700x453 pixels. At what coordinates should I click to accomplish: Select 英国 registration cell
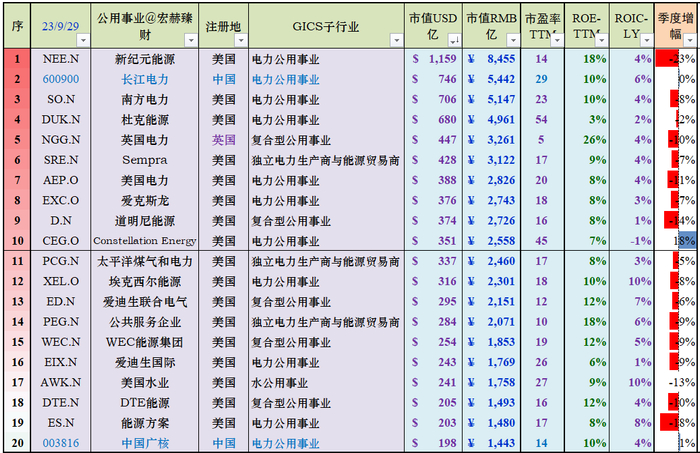223,140
